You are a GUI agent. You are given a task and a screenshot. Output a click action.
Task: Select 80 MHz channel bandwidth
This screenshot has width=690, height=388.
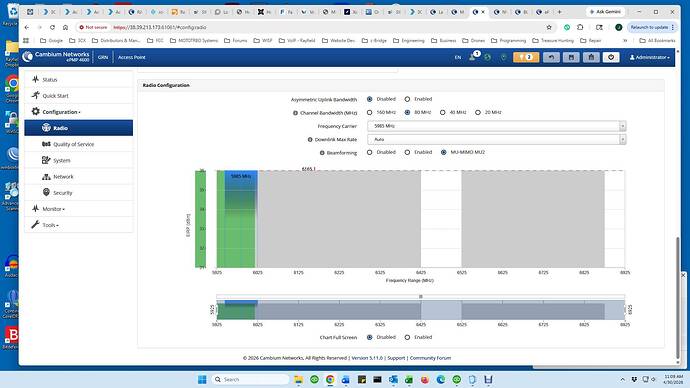pos(407,113)
